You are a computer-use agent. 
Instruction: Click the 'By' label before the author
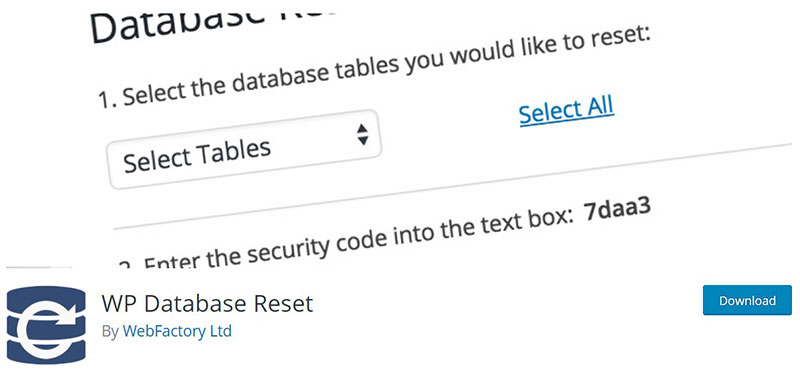(x=110, y=332)
